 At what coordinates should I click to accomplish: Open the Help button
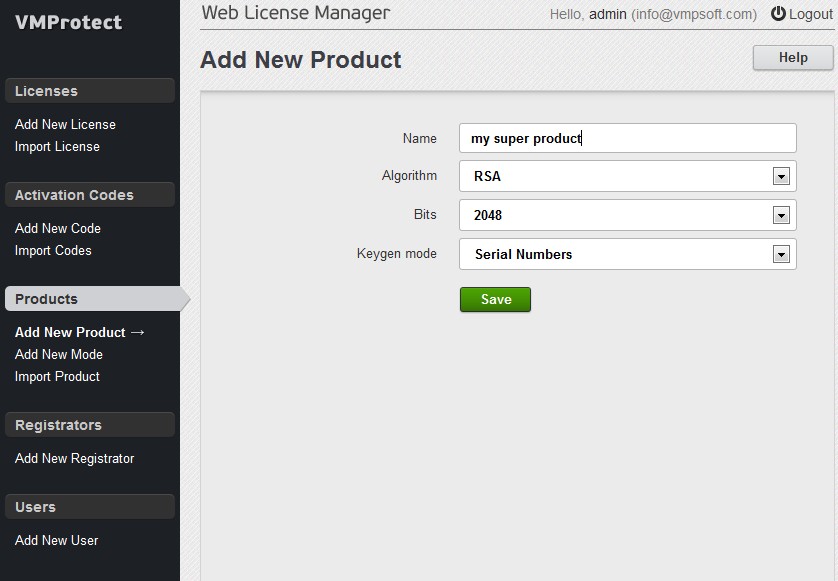tap(793, 58)
